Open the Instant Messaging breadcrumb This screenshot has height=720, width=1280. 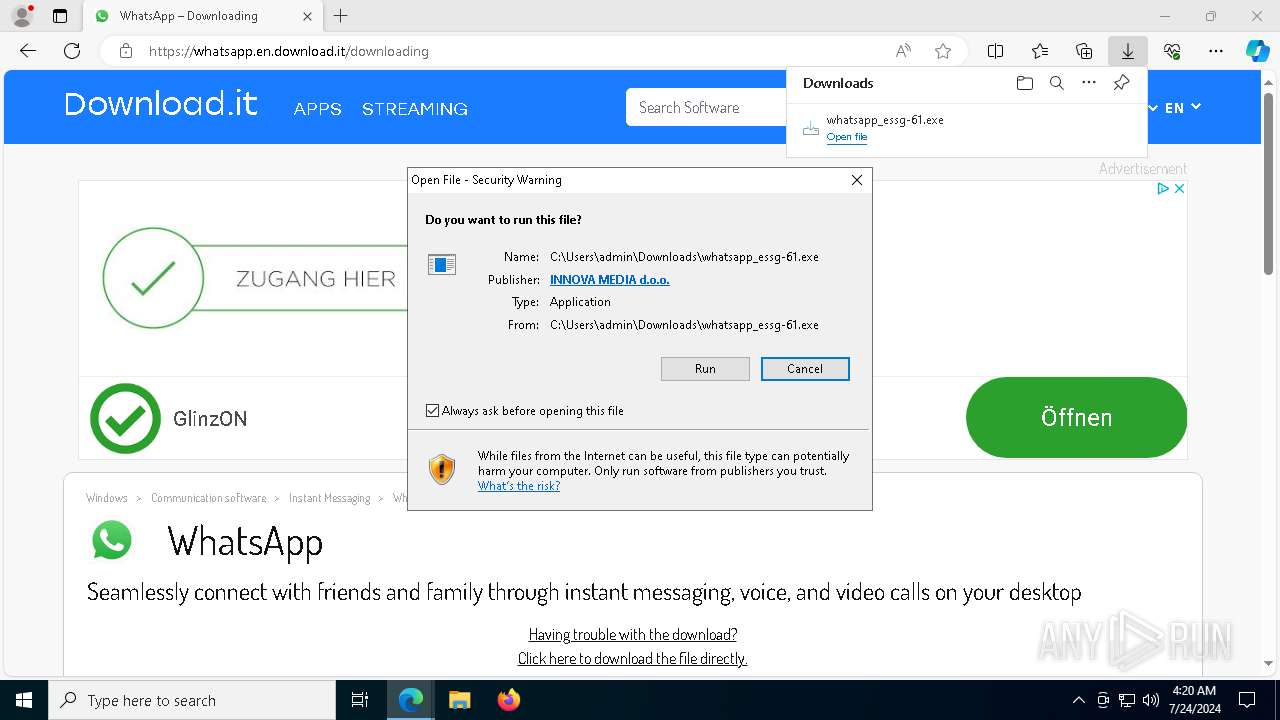330,498
